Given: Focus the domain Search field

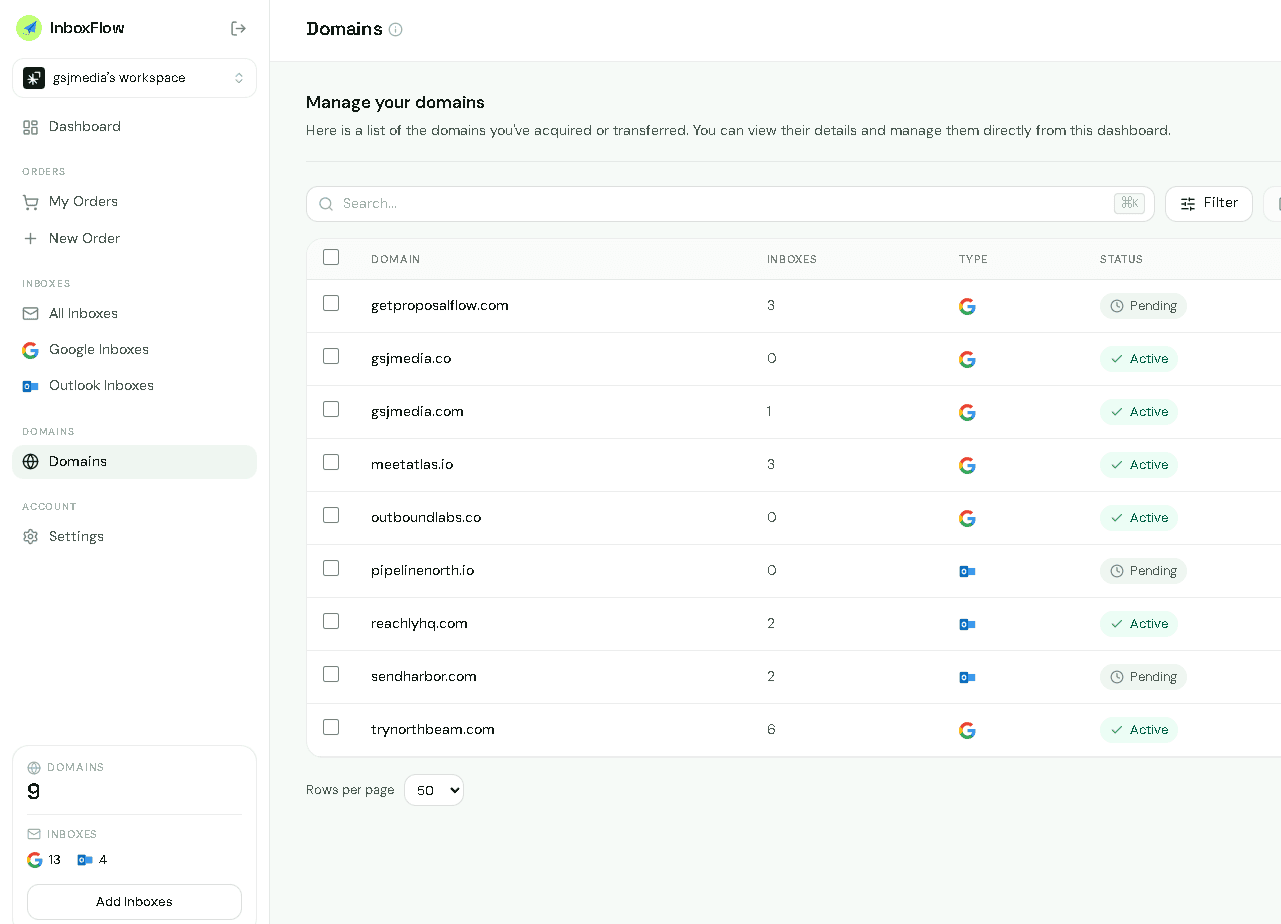Looking at the screenshot, I should [730, 204].
